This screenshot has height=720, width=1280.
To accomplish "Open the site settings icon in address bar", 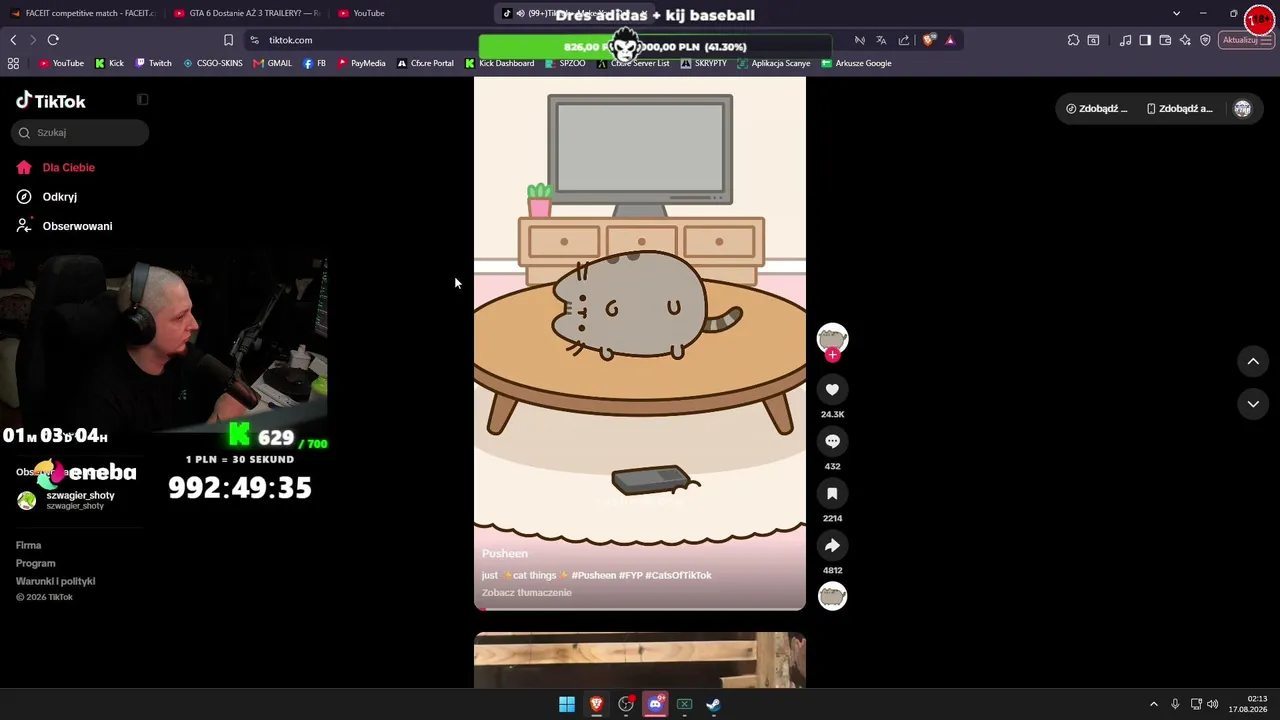I will 254,40.
